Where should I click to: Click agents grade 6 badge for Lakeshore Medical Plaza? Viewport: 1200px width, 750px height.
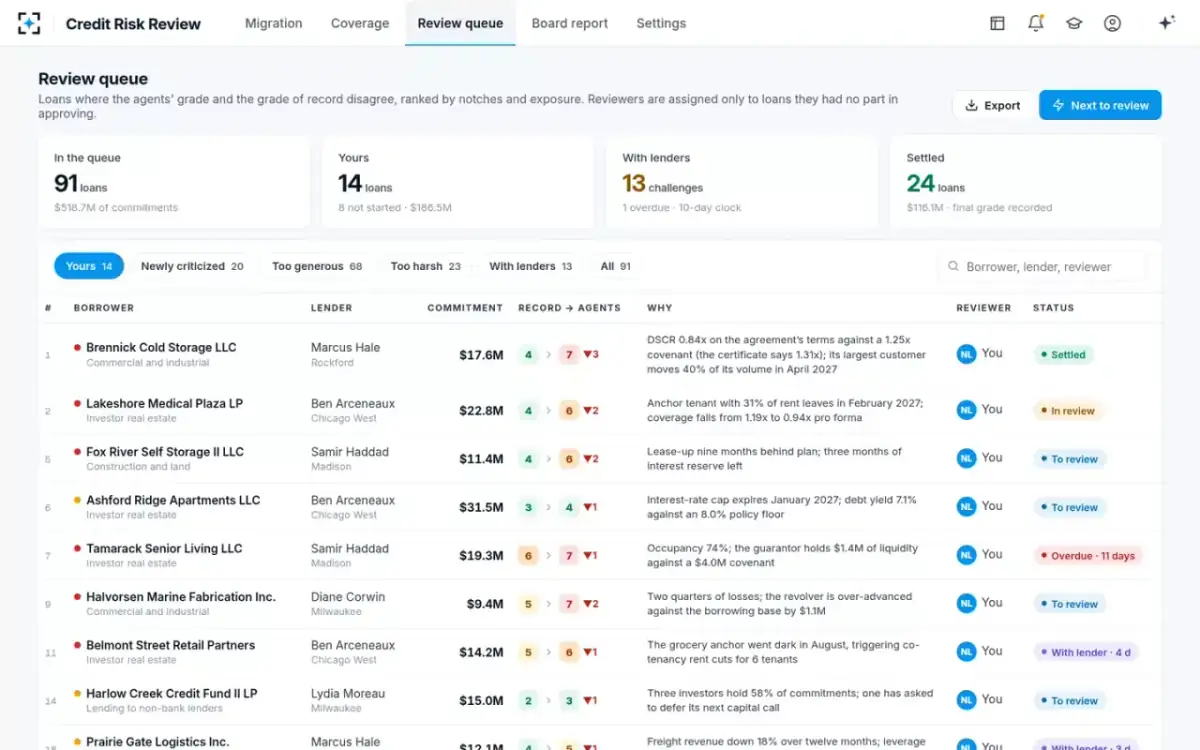point(569,410)
